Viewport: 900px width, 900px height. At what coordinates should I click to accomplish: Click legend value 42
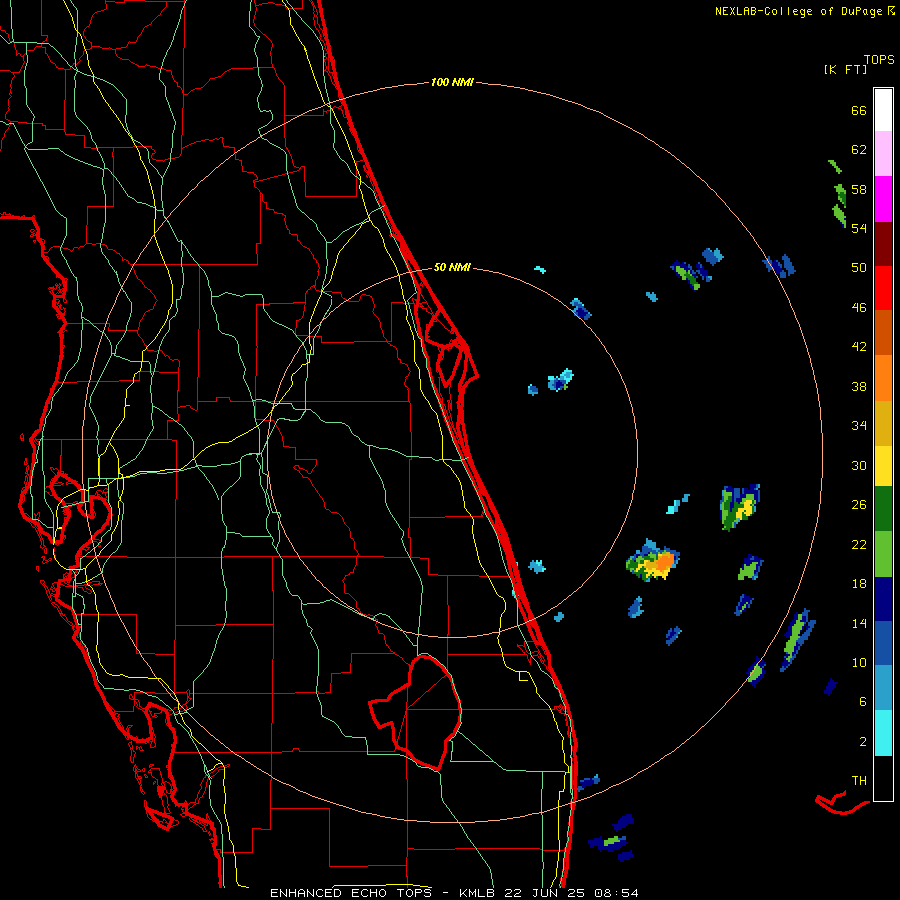(x=859, y=347)
